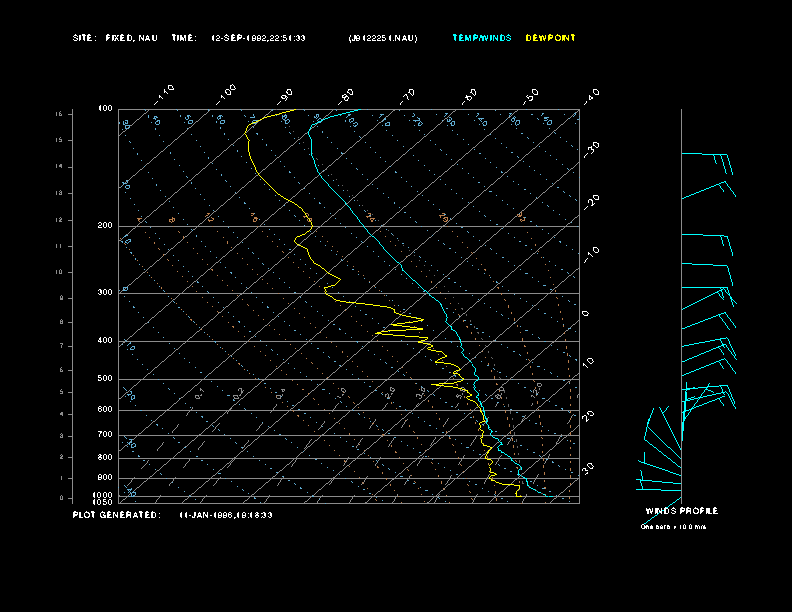Click the 200 pressure level label

[x=105, y=226]
